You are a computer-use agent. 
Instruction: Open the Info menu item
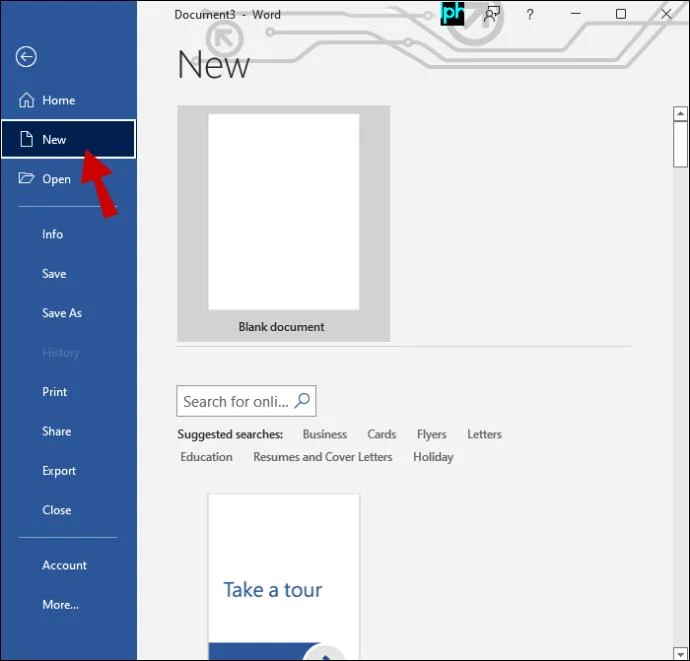pos(52,234)
